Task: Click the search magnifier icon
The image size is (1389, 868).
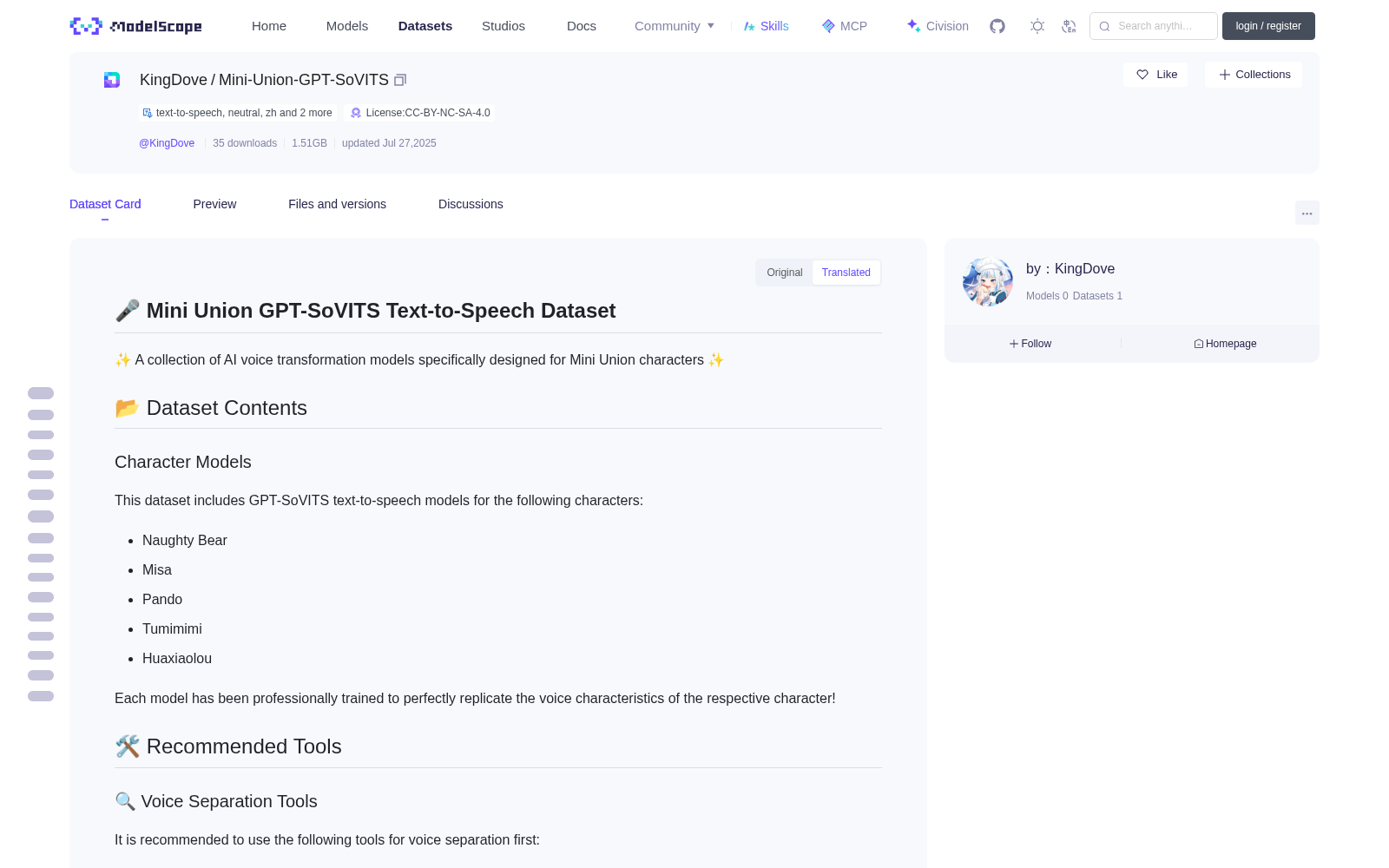Action: coord(1105,26)
